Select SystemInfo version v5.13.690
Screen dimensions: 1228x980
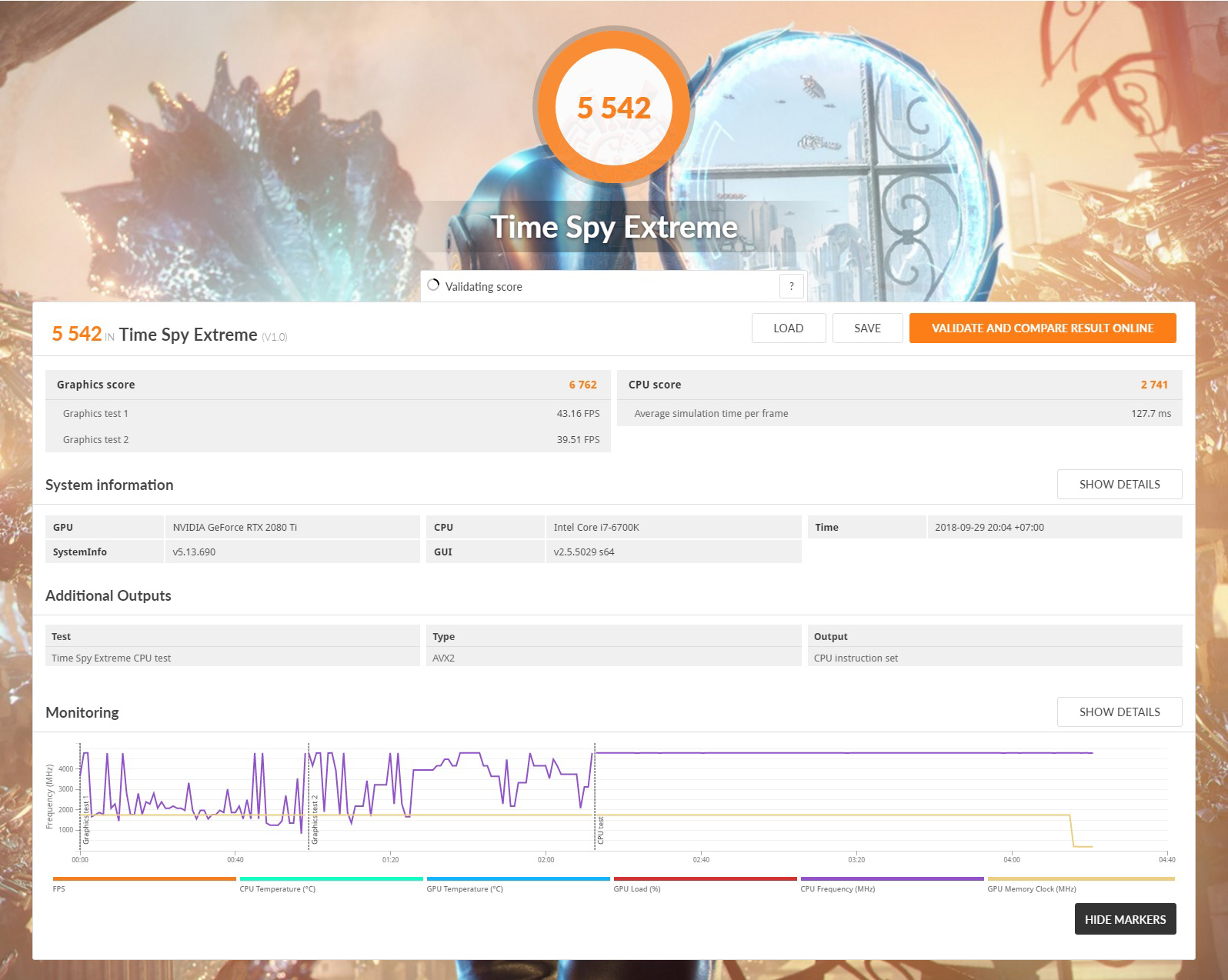pyautogui.click(x=194, y=552)
